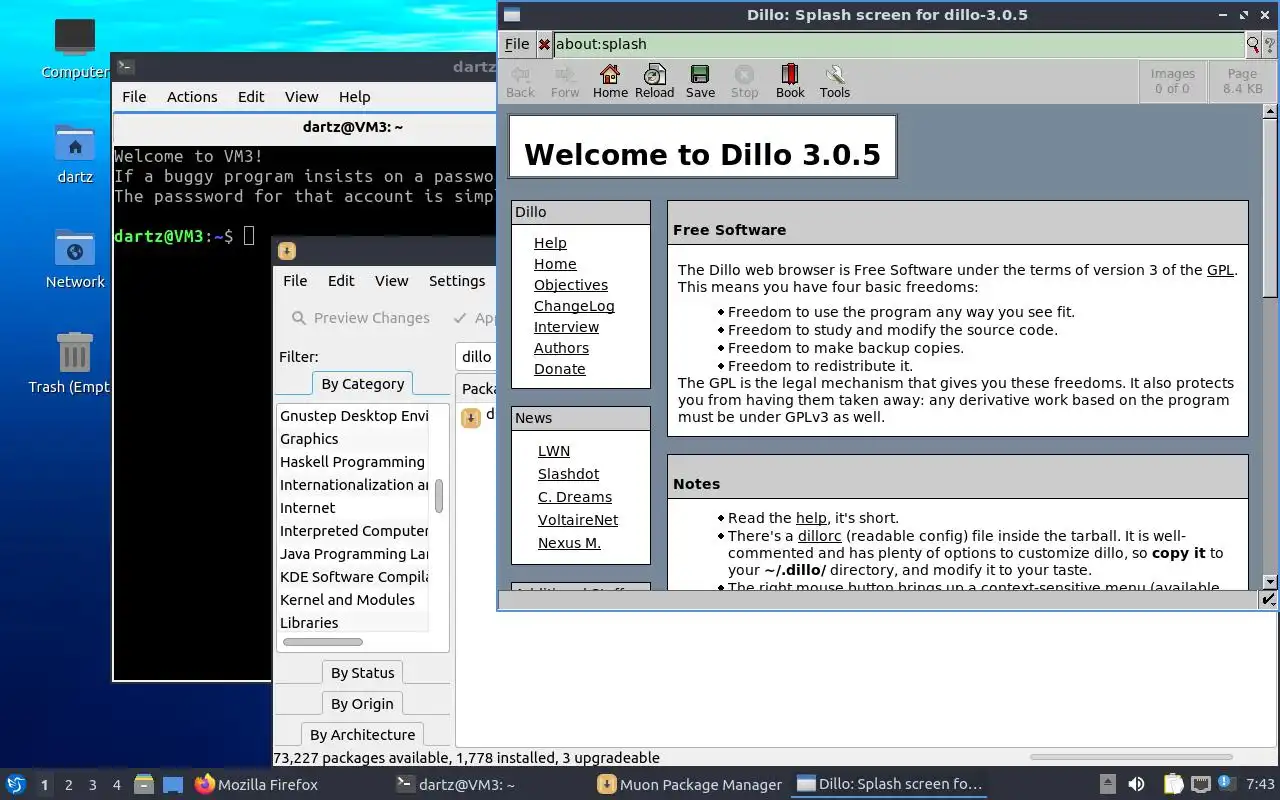Viewport: 1280px width, 800px height.
Task: Click the category list horizontal scrollbar in Muon
Action: [322, 642]
